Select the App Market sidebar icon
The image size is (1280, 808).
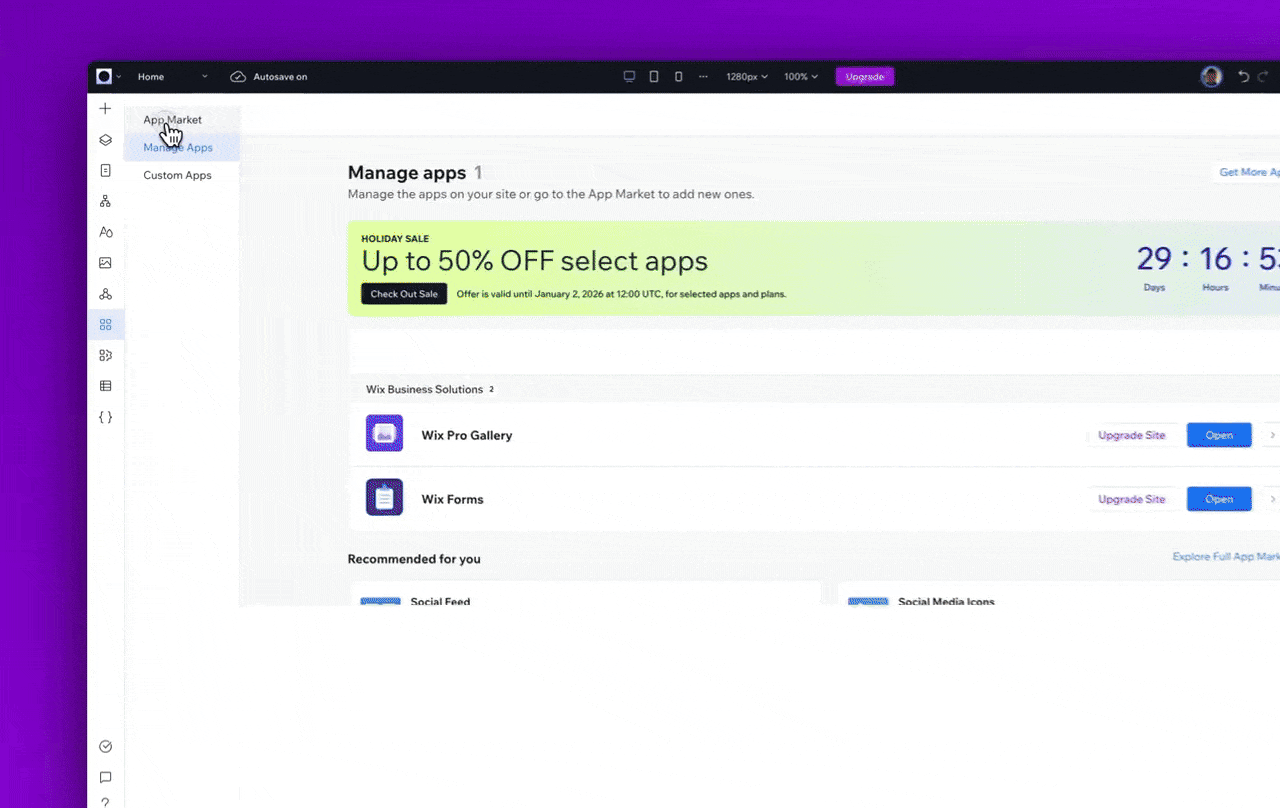105,324
